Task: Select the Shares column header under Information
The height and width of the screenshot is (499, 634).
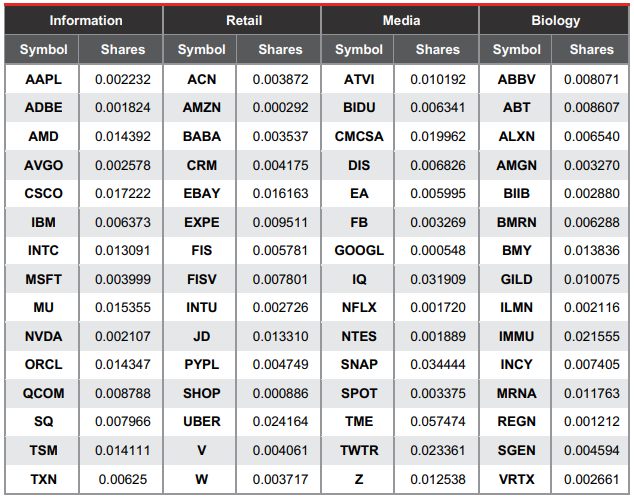Action: [121, 49]
